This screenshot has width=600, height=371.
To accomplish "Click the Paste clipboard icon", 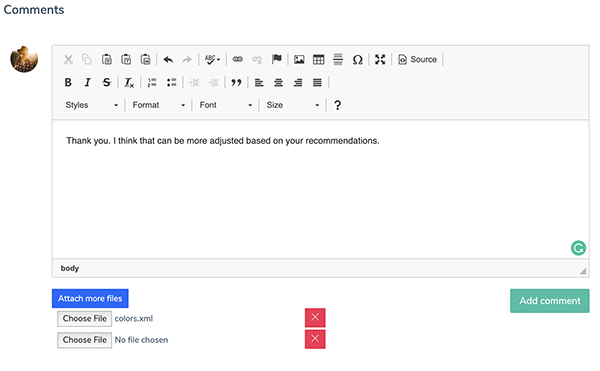I will (107, 59).
